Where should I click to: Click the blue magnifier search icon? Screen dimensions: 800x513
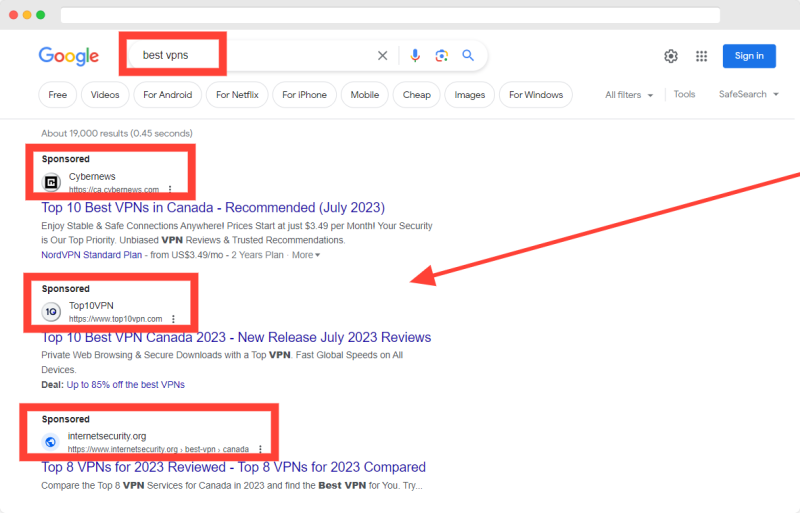point(468,55)
